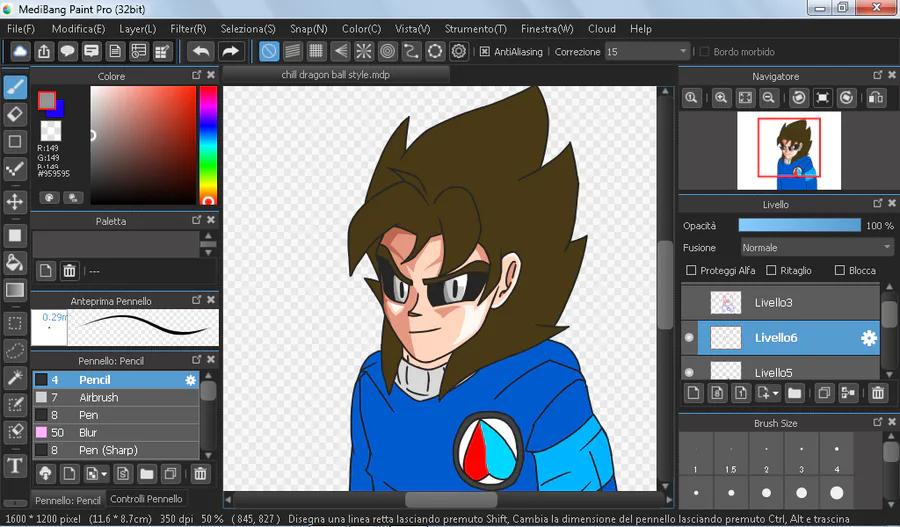This screenshot has height=527, width=900.
Task: Enable concentric circle snap
Action: (388, 52)
